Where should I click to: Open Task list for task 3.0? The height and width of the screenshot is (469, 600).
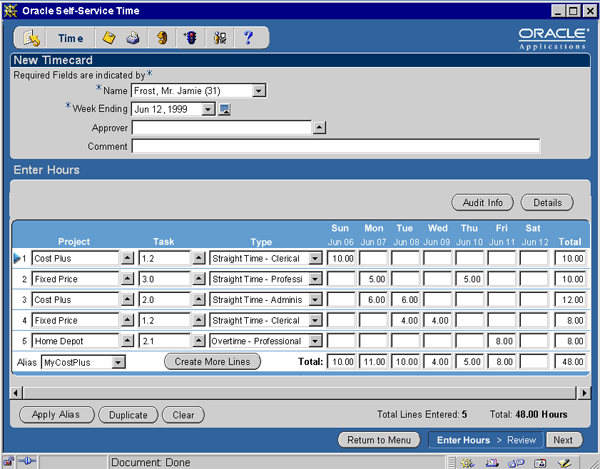pos(199,279)
